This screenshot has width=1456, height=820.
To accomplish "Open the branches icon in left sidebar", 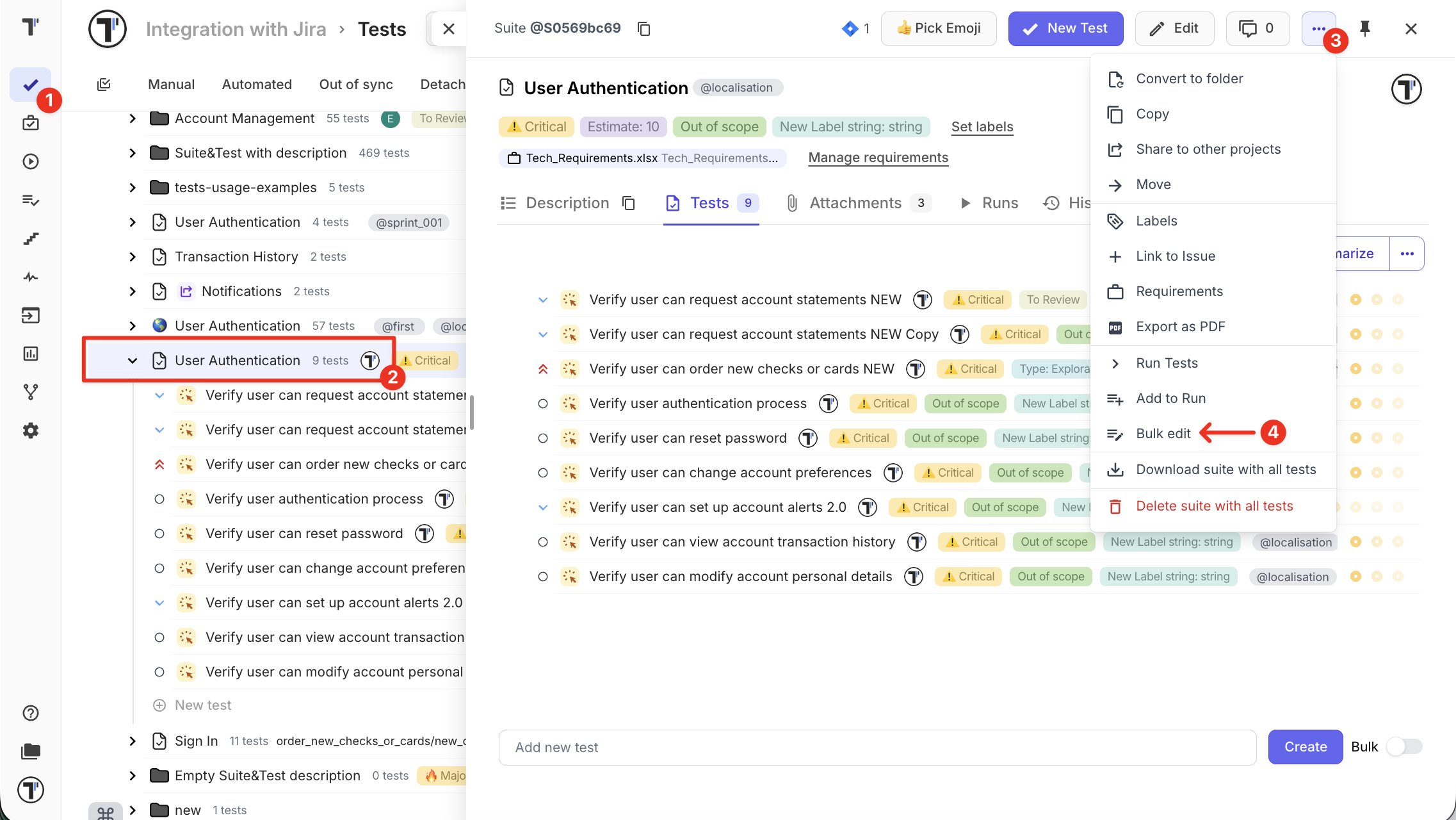I will (x=31, y=392).
